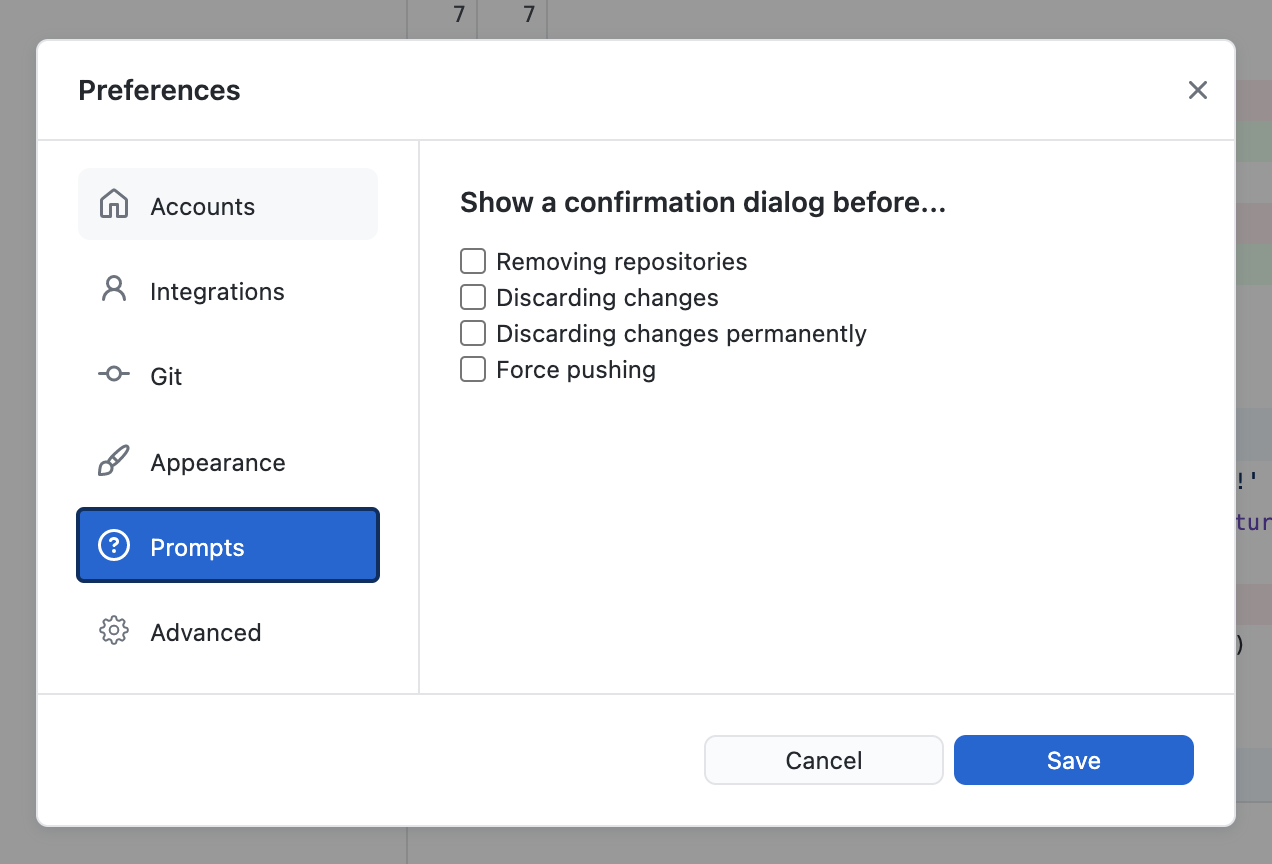This screenshot has width=1272, height=864.
Task: Click the home icon beside Accounts
Action: (x=114, y=205)
